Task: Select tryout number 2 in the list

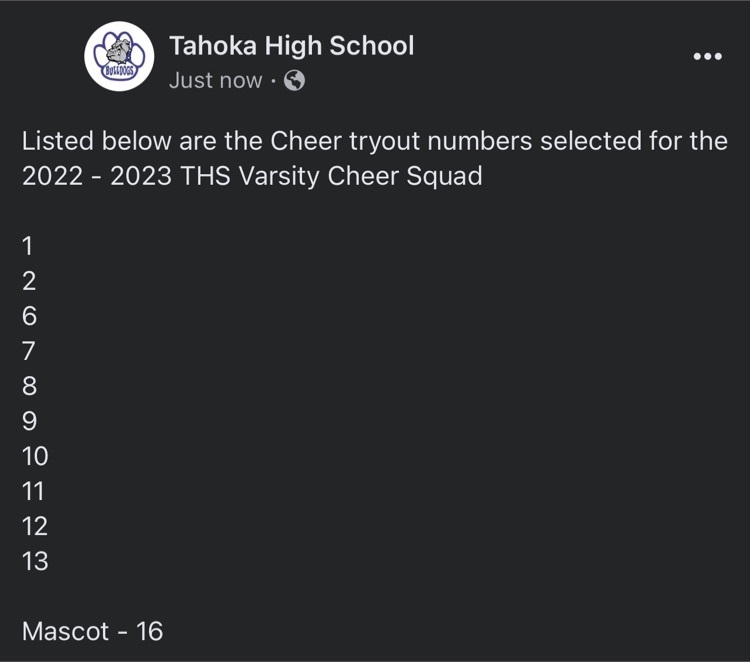Action: point(29,281)
